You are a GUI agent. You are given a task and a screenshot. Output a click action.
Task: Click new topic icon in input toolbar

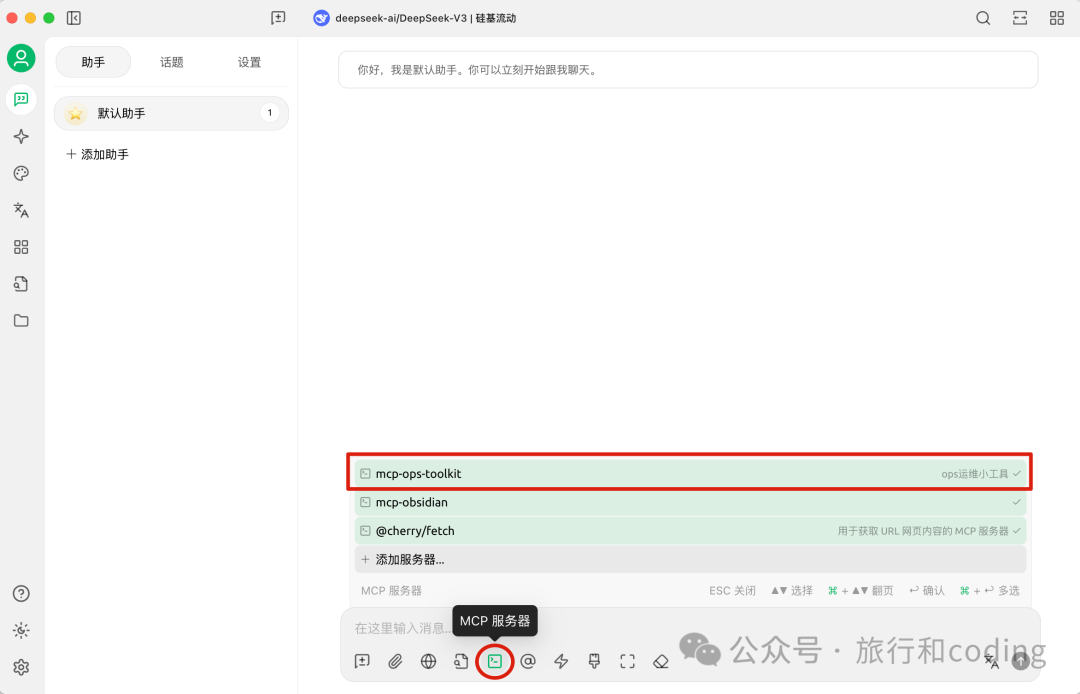362,662
